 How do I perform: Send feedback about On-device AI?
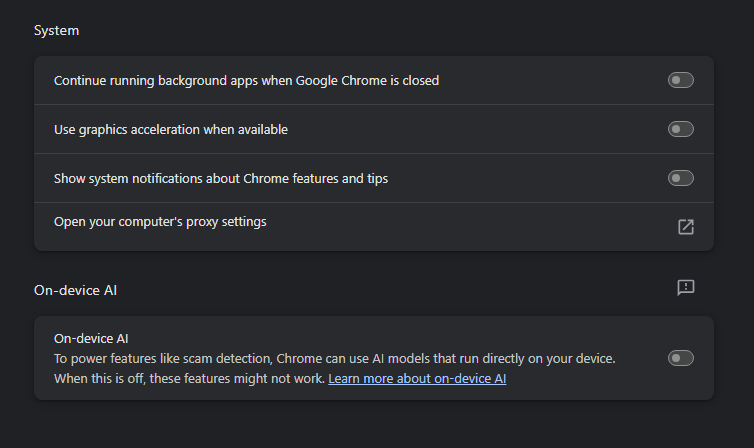pos(686,287)
